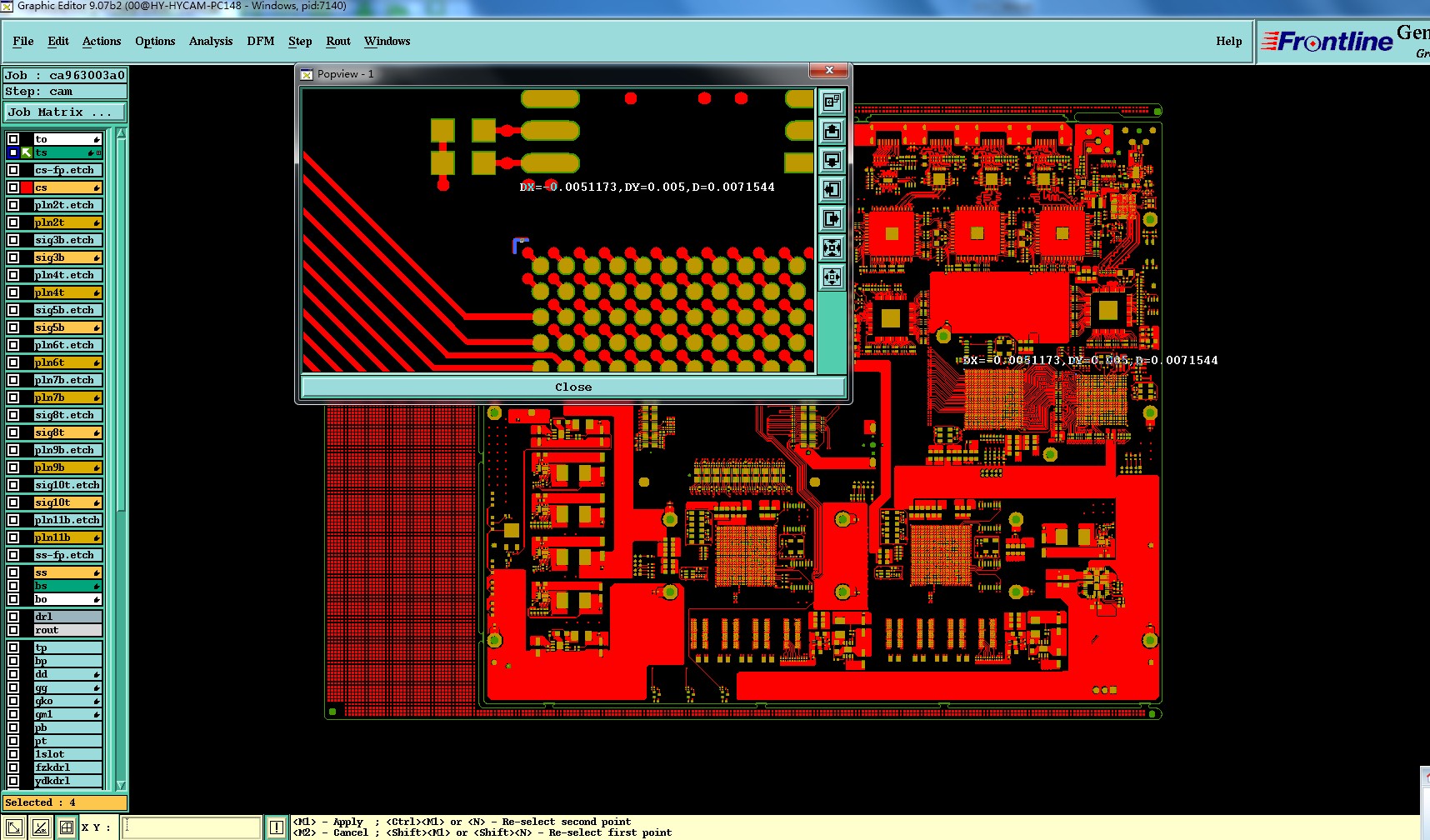Click the X Y coordinate input field
1430x840 pixels.
point(192,827)
